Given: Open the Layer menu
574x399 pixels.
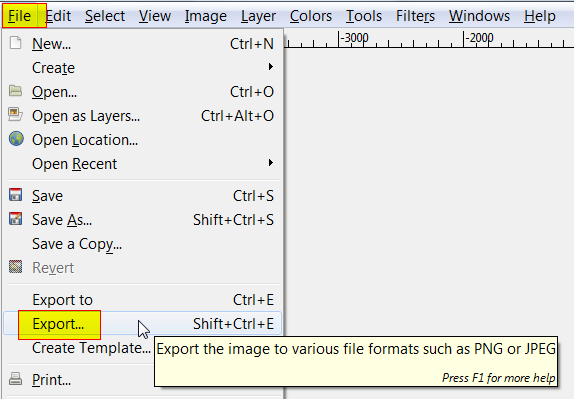Looking at the screenshot, I should 258,16.
